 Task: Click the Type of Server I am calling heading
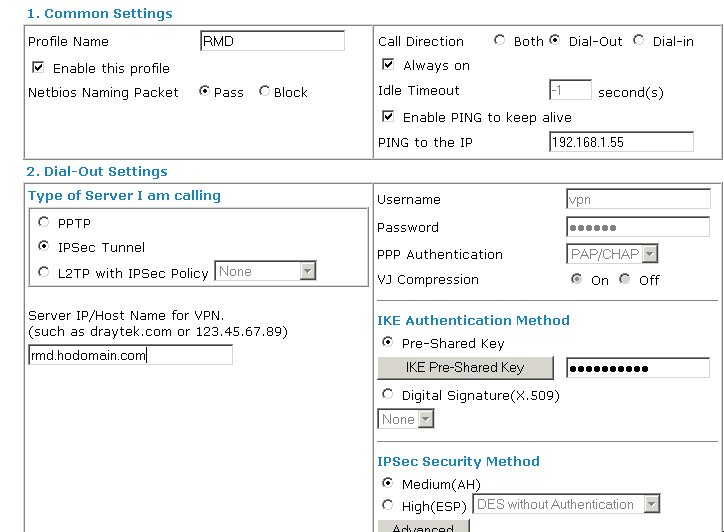tap(124, 196)
